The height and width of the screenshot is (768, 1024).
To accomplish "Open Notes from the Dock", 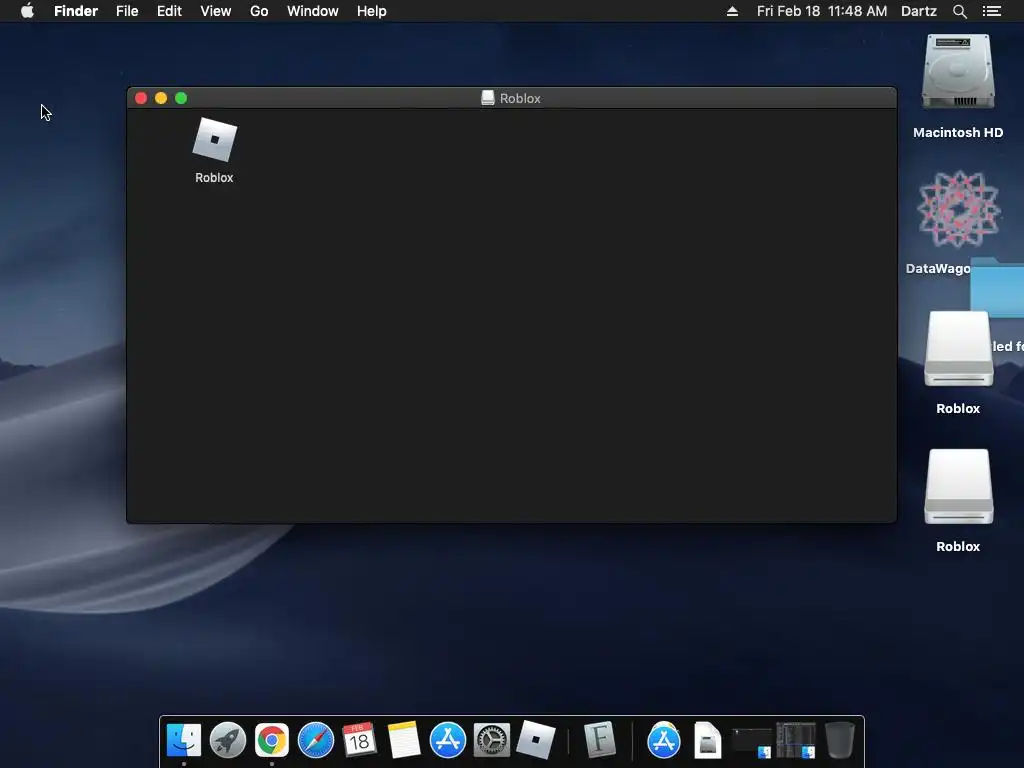I will pos(404,740).
